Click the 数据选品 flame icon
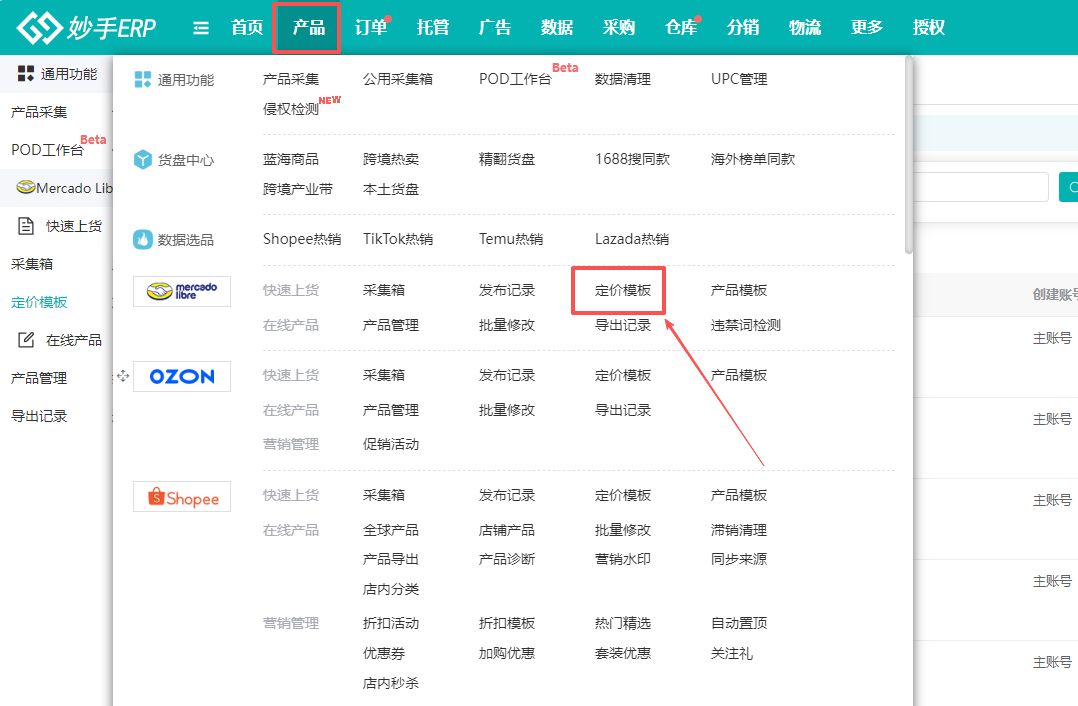The width and height of the screenshot is (1078, 706). pyautogui.click(x=142, y=240)
